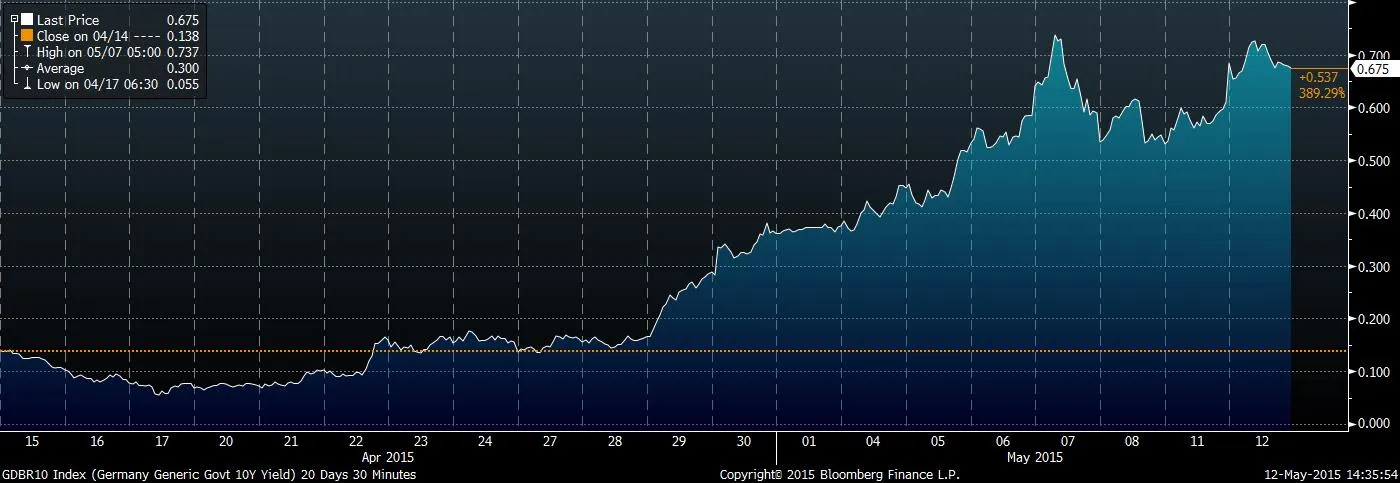Click date 01 on the x-axis
The height and width of the screenshot is (483, 1400).
pyautogui.click(x=808, y=441)
